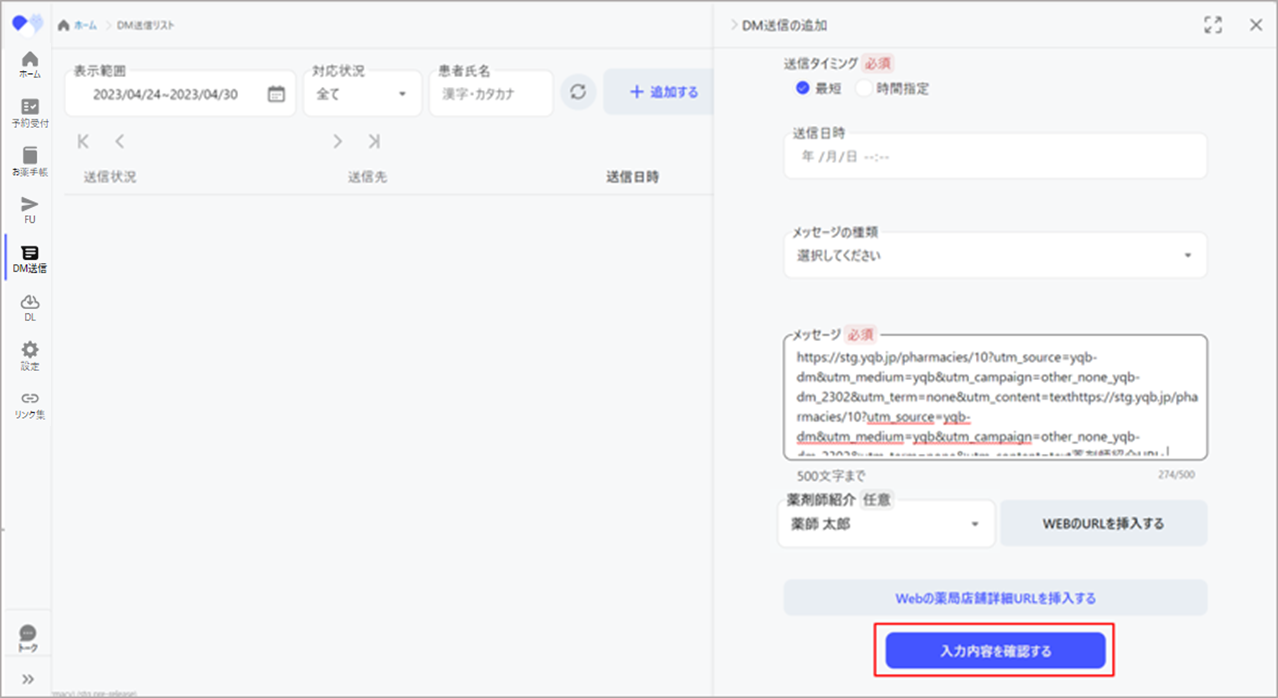This screenshot has width=1278, height=698.
Task: Open お薬手帳 sidebar icon
Action: point(30,160)
